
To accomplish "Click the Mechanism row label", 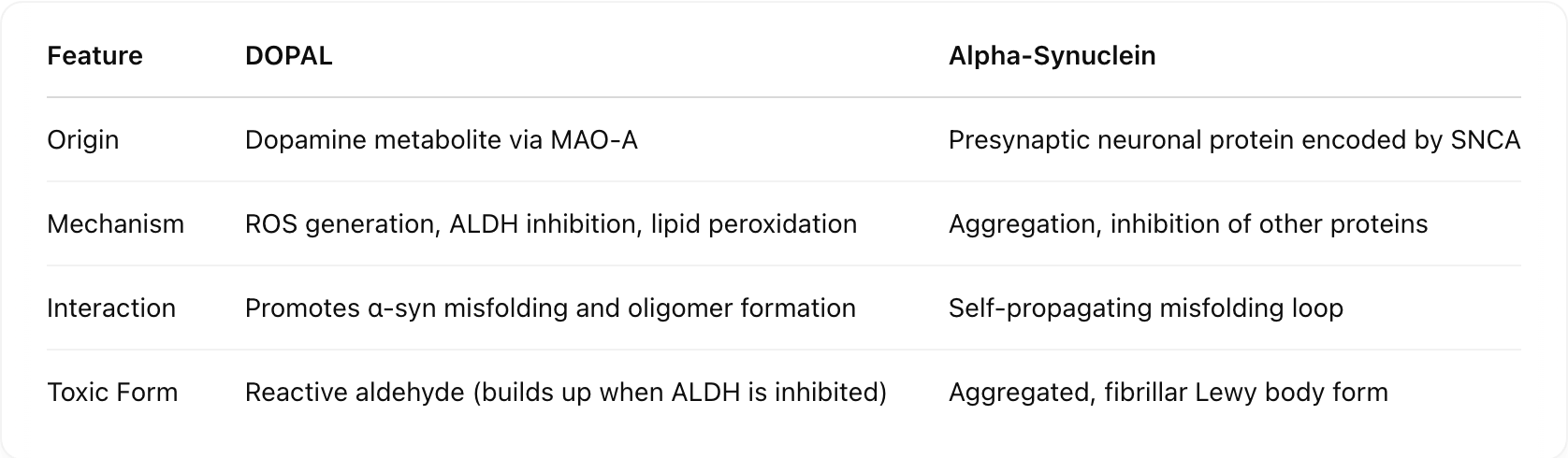I will pos(115,224).
